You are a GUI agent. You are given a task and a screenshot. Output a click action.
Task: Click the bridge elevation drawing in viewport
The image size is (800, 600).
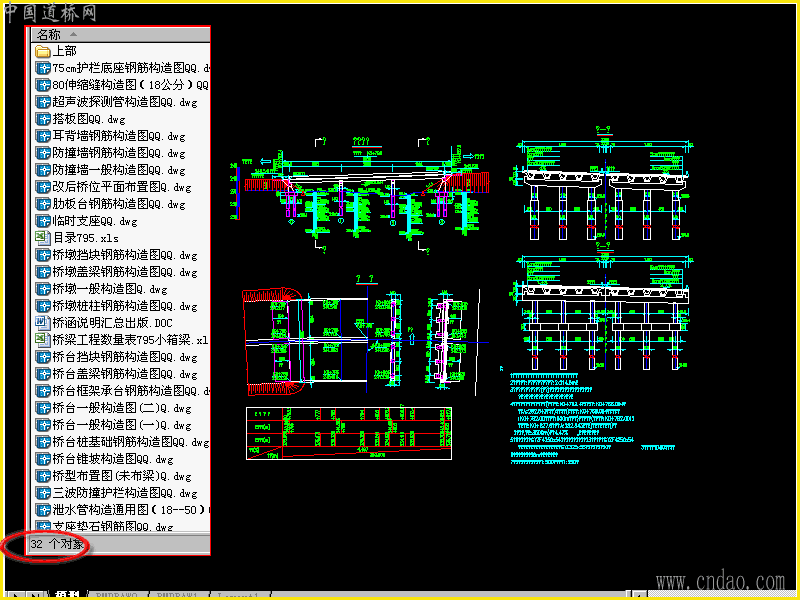click(364, 194)
